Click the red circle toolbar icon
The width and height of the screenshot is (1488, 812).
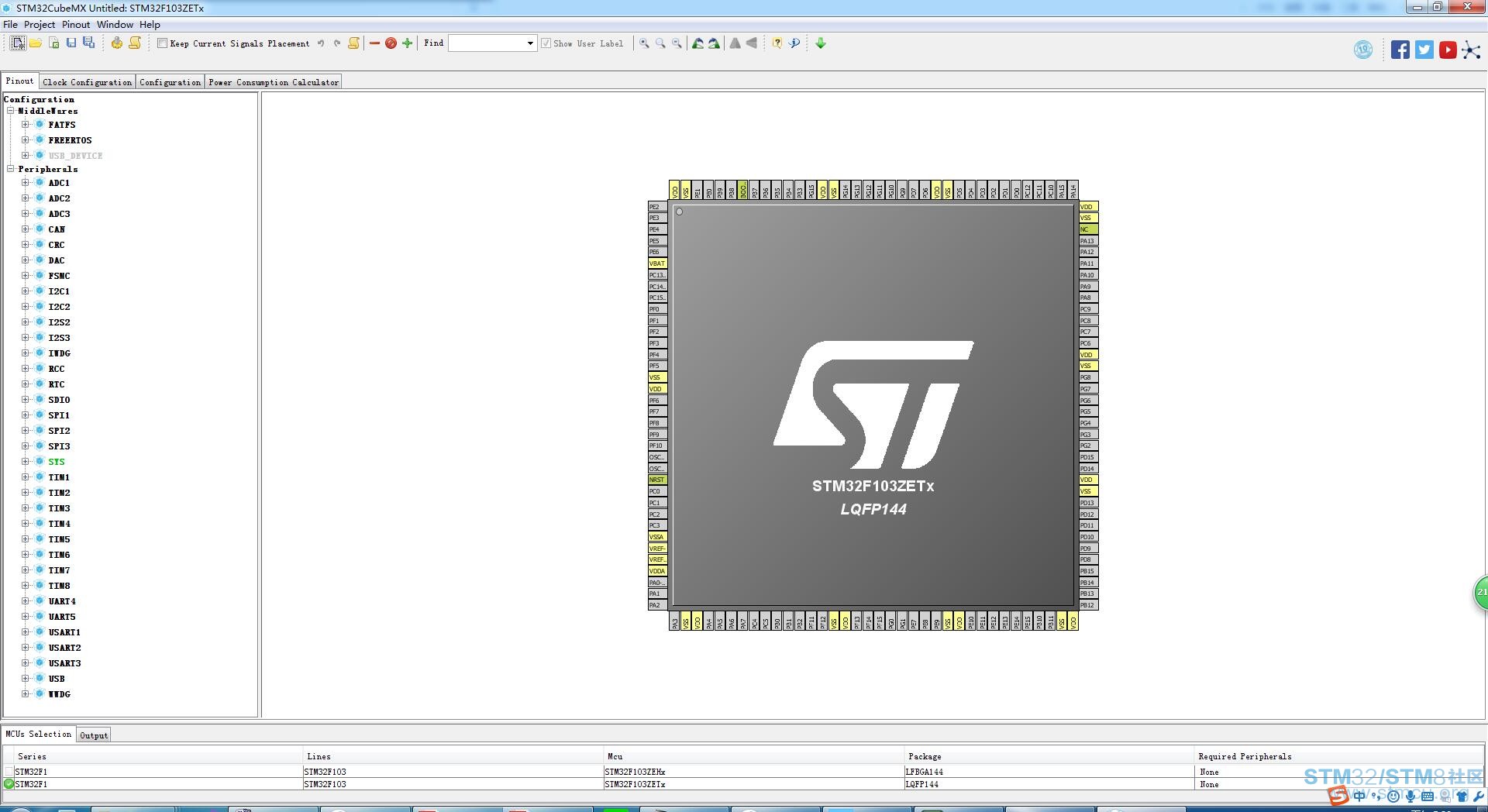[391, 43]
